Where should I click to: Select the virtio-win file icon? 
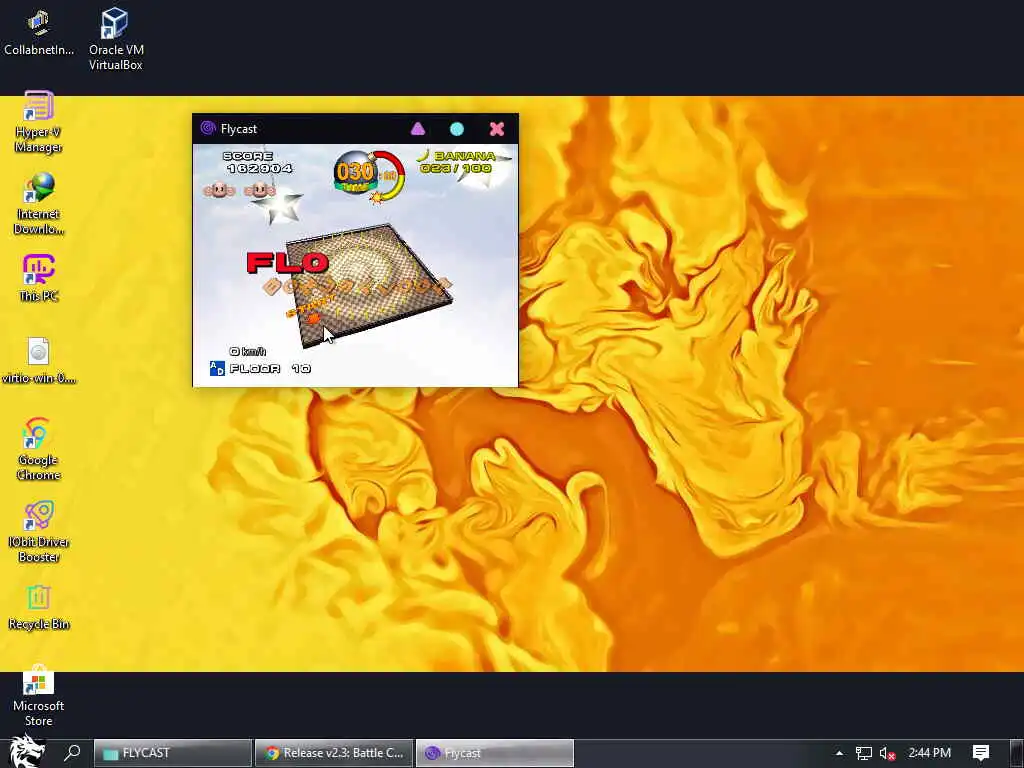coord(39,360)
